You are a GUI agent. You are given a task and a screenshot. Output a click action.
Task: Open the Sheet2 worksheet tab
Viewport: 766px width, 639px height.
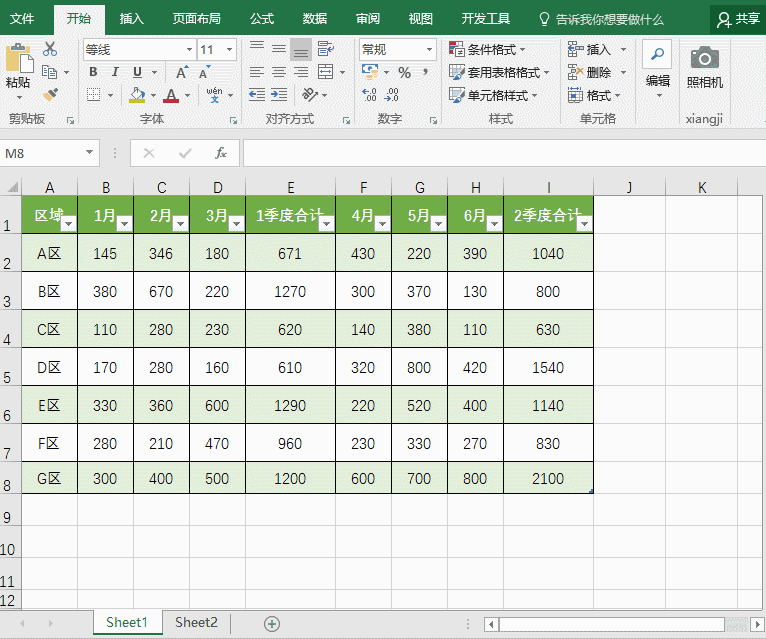tap(196, 622)
